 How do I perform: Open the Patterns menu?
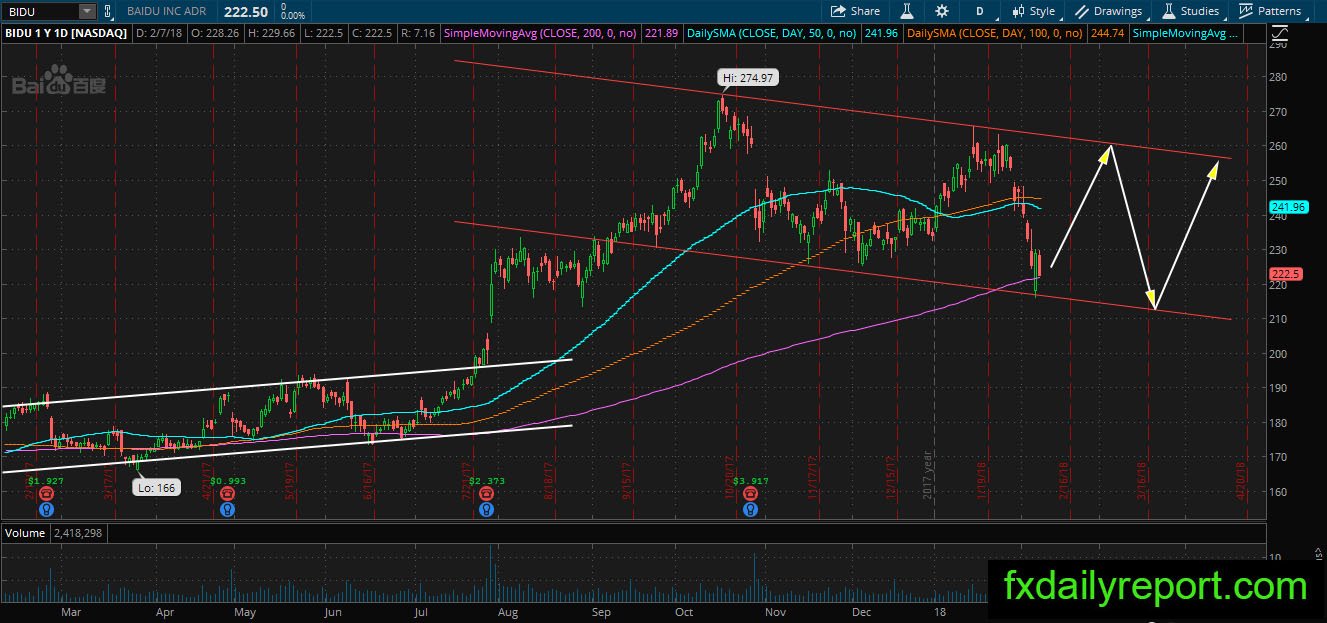[x=1270, y=11]
